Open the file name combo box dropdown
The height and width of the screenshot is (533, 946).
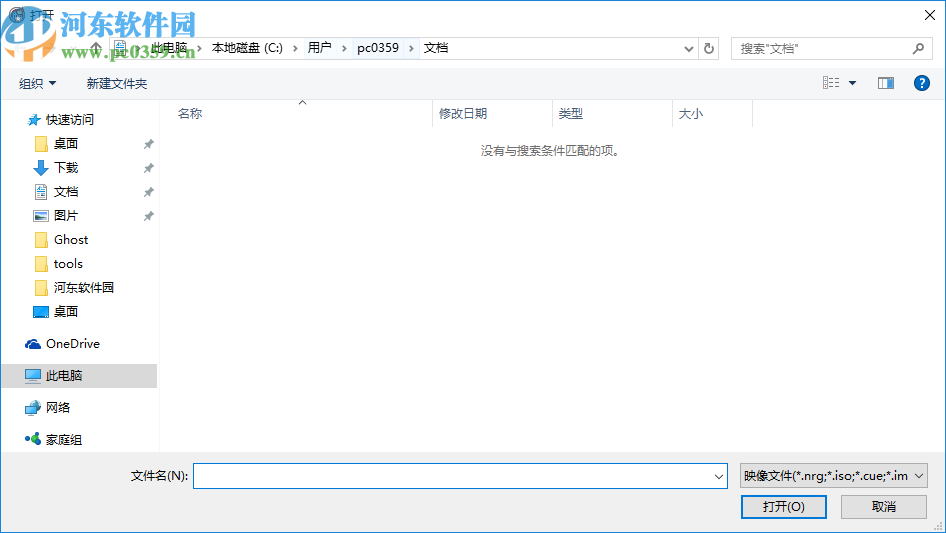(719, 476)
